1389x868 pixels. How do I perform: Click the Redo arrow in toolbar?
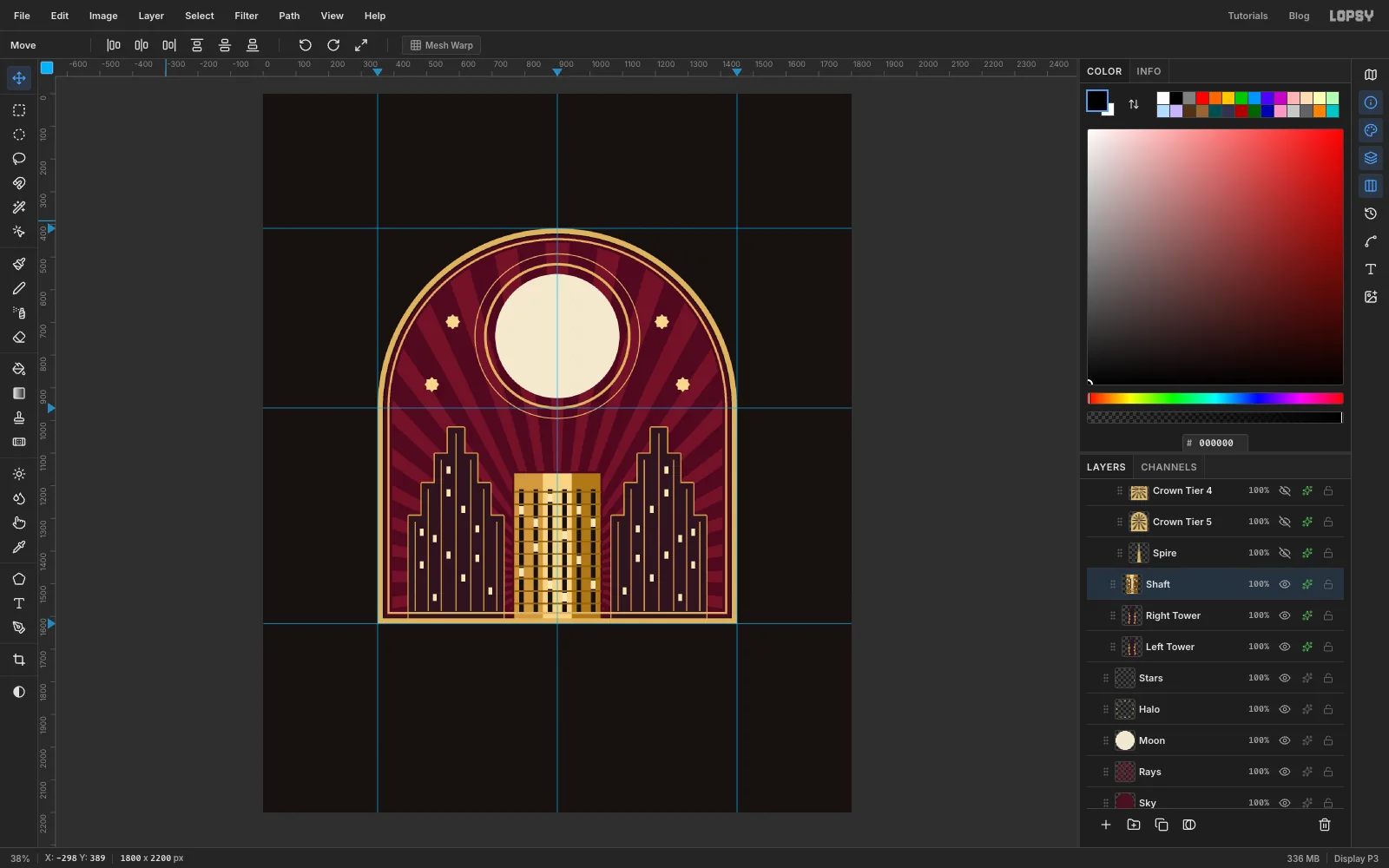[333, 45]
